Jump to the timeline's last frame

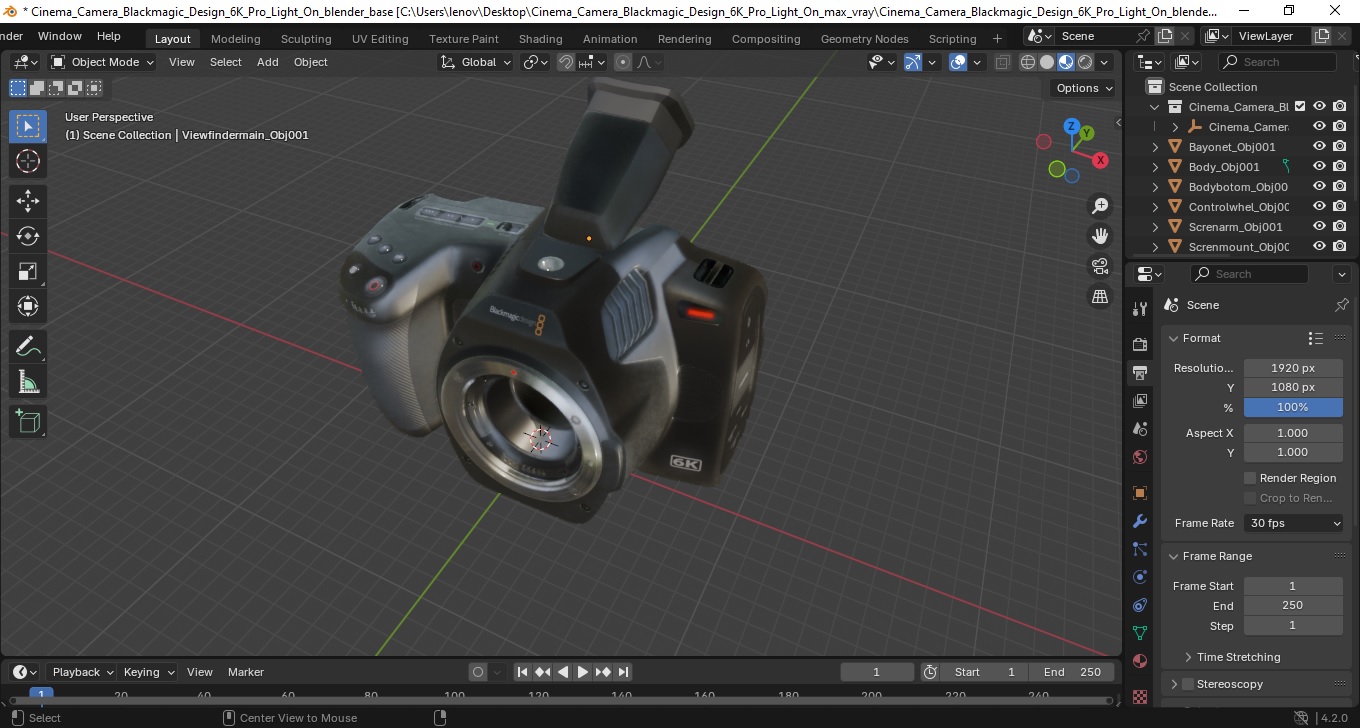click(x=623, y=672)
